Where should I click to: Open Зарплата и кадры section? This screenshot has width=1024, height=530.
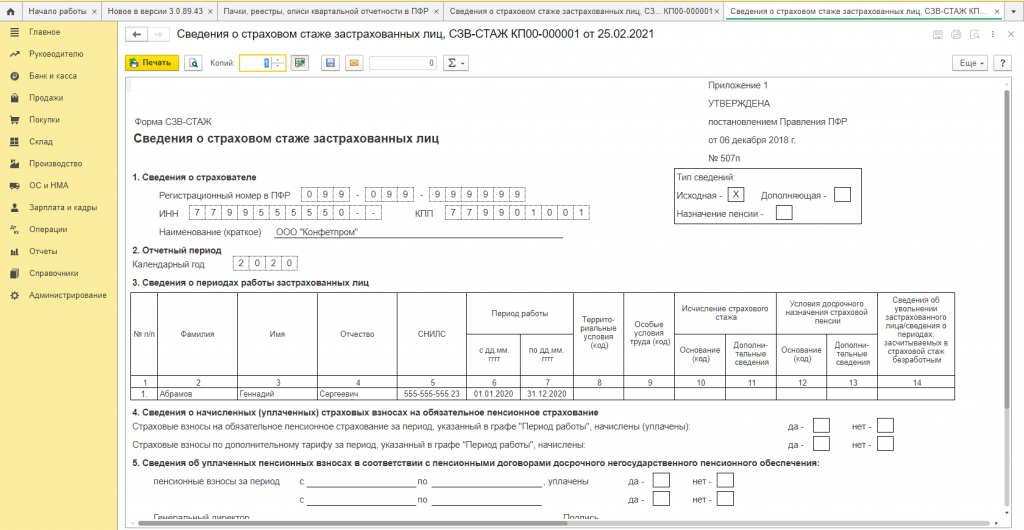[63, 207]
